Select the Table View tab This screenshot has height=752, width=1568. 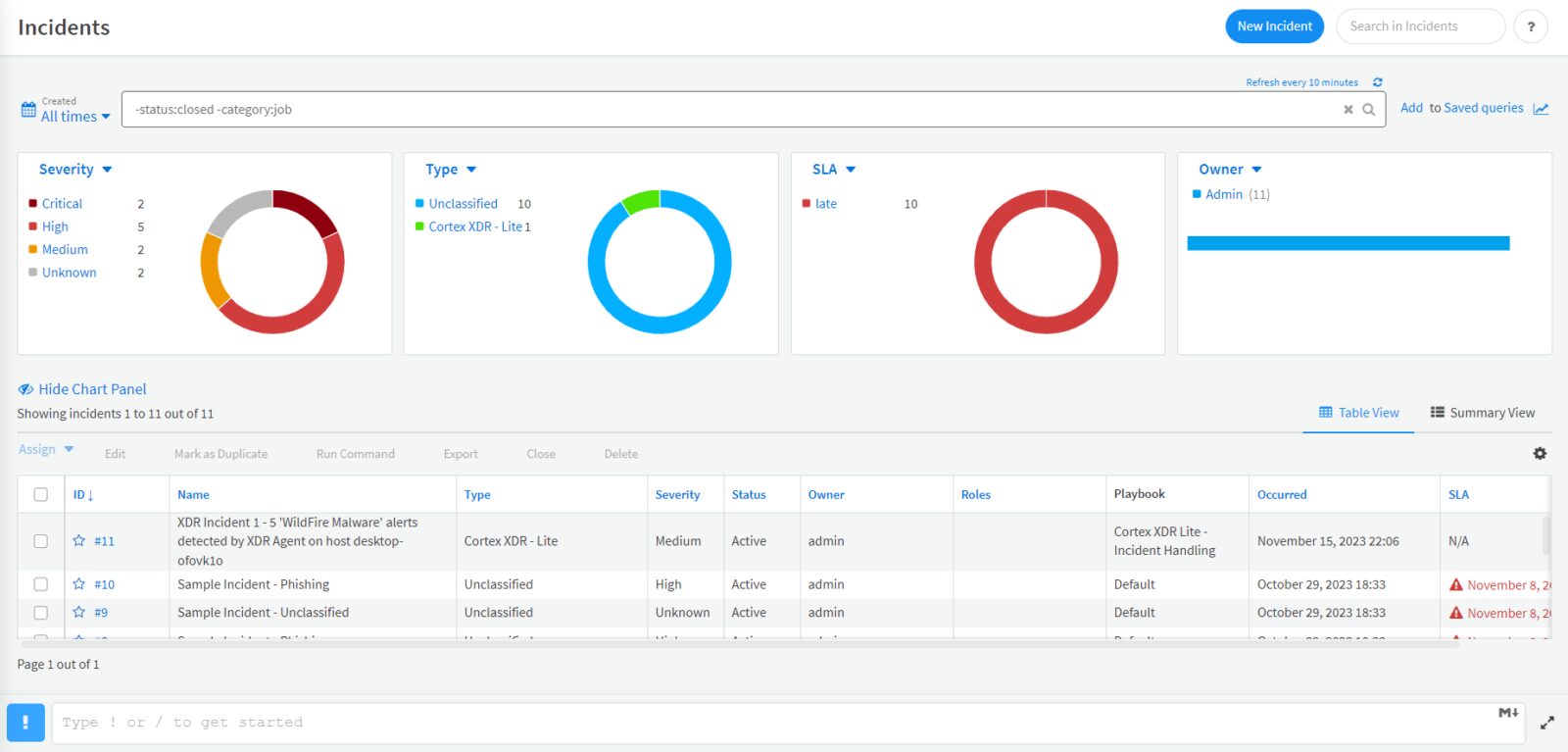click(x=1358, y=413)
